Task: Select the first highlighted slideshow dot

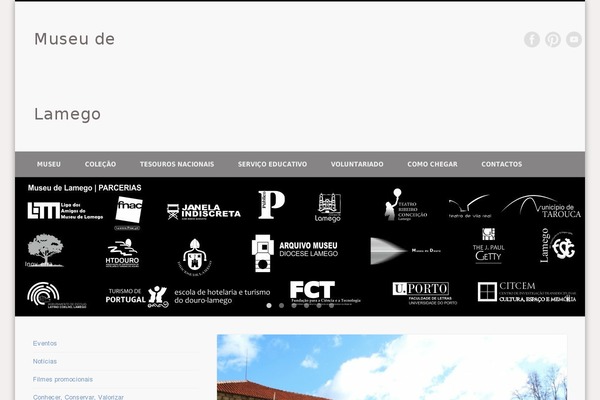Action: point(269,305)
